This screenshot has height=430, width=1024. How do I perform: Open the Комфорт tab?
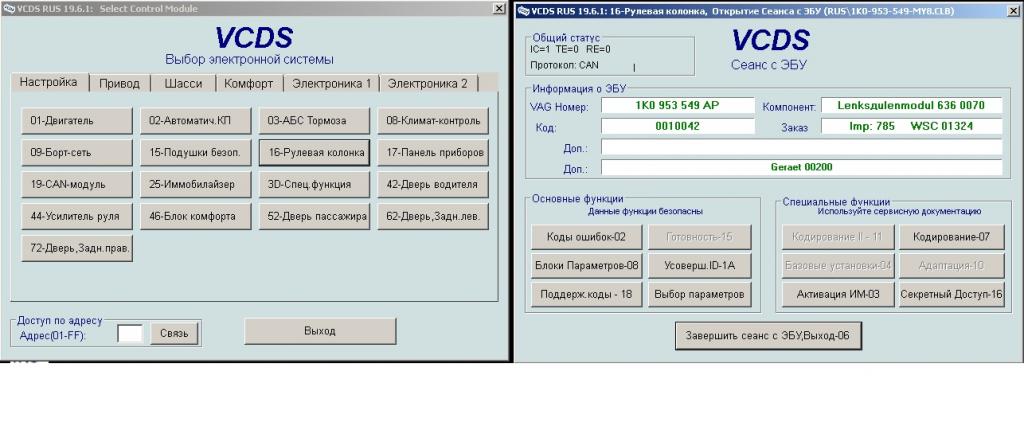coord(249,83)
